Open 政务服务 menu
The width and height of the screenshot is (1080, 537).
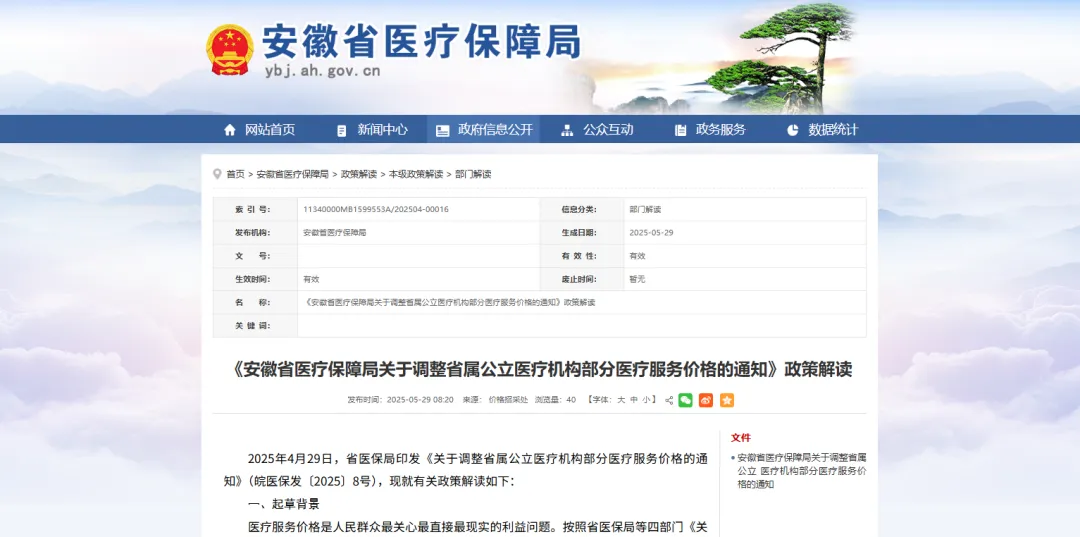pos(720,129)
